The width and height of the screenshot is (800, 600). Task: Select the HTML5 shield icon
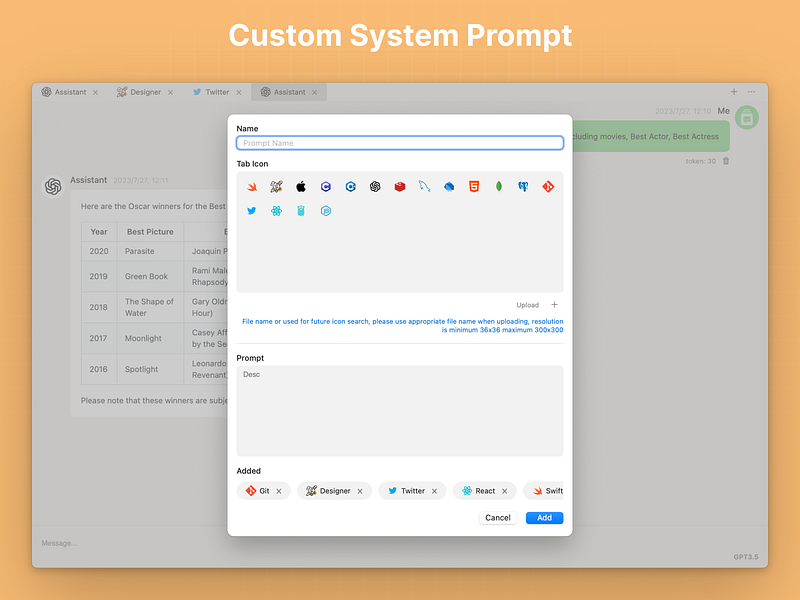[474, 187]
